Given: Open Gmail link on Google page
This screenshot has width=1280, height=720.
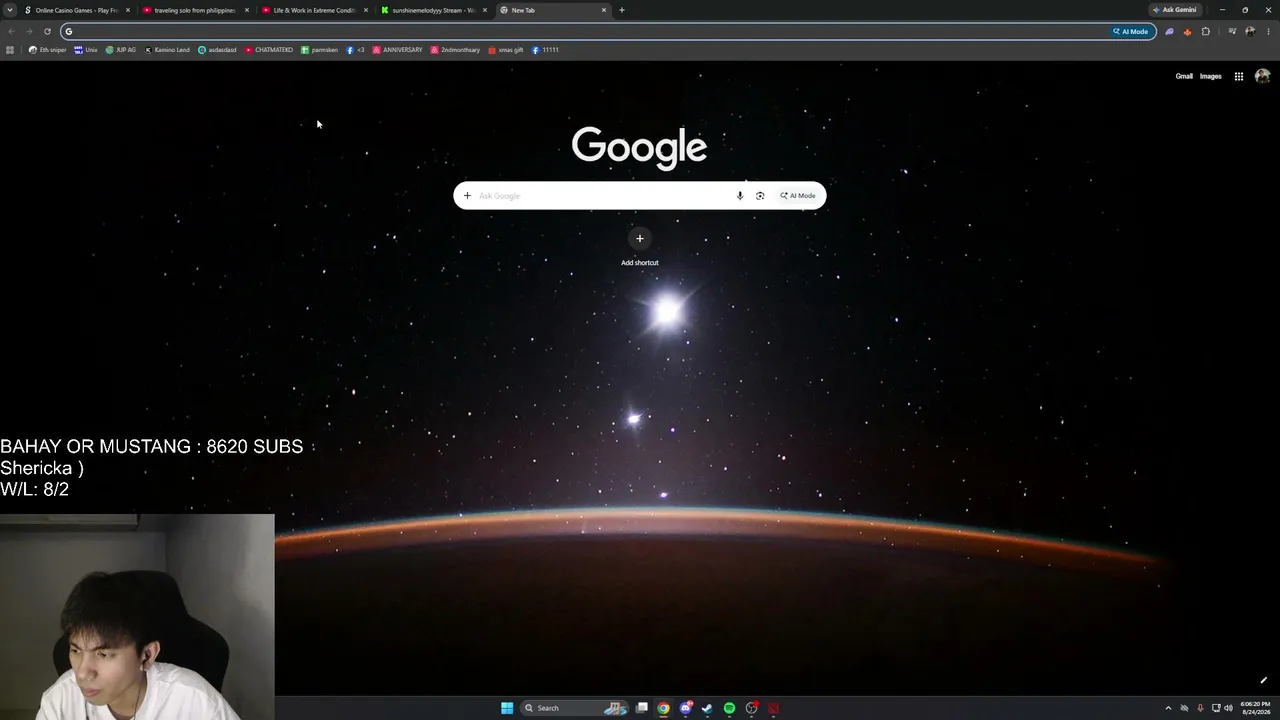Looking at the screenshot, I should [1184, 76].
